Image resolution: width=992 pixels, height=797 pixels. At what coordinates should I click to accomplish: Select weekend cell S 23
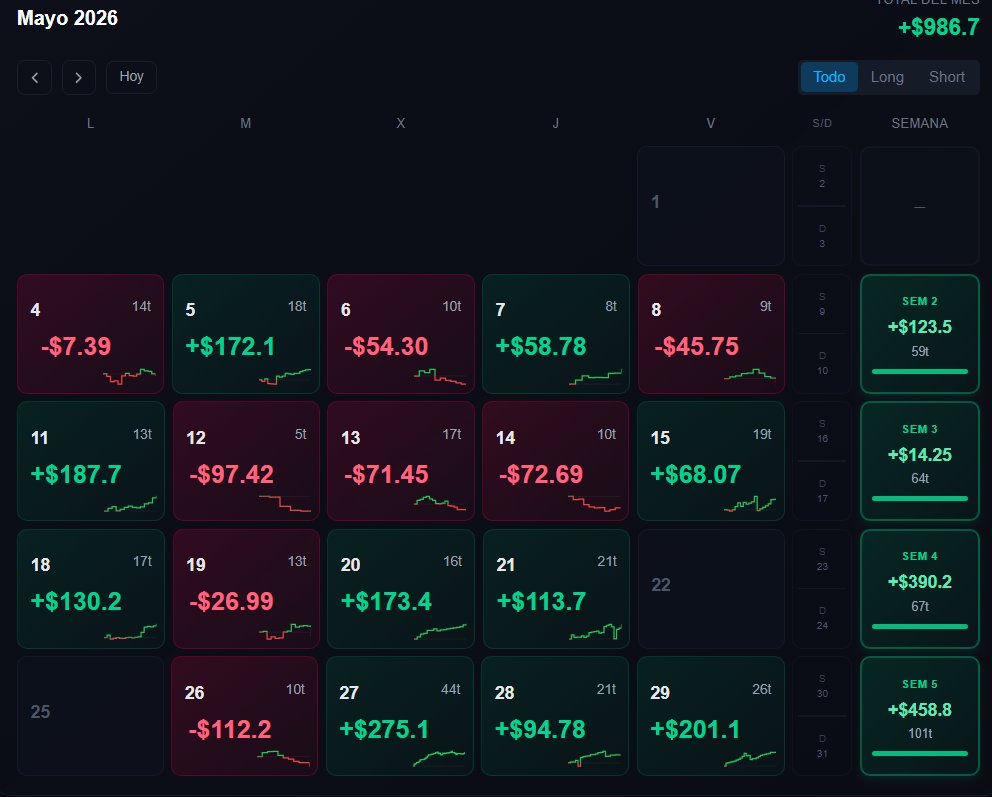[822, 559]
